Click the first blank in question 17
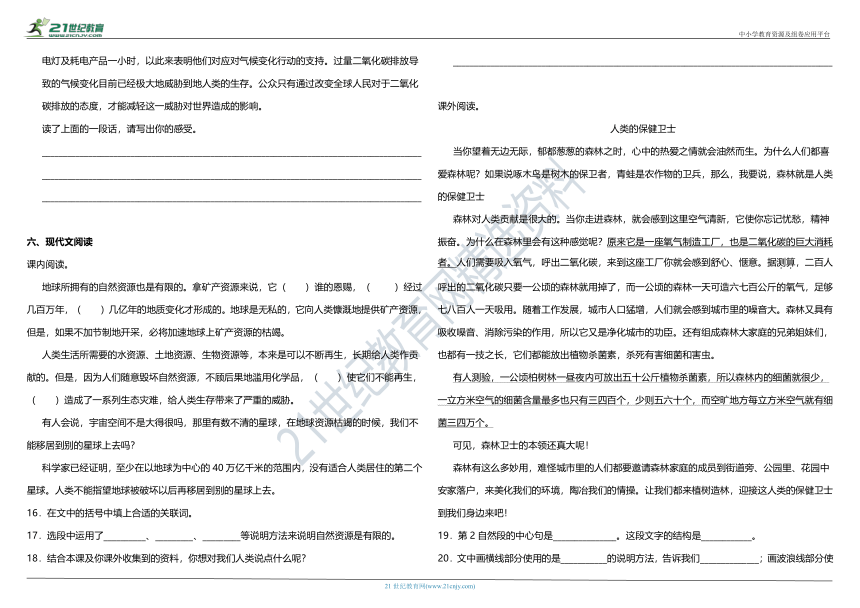The image size is (860, 608). 125,536
